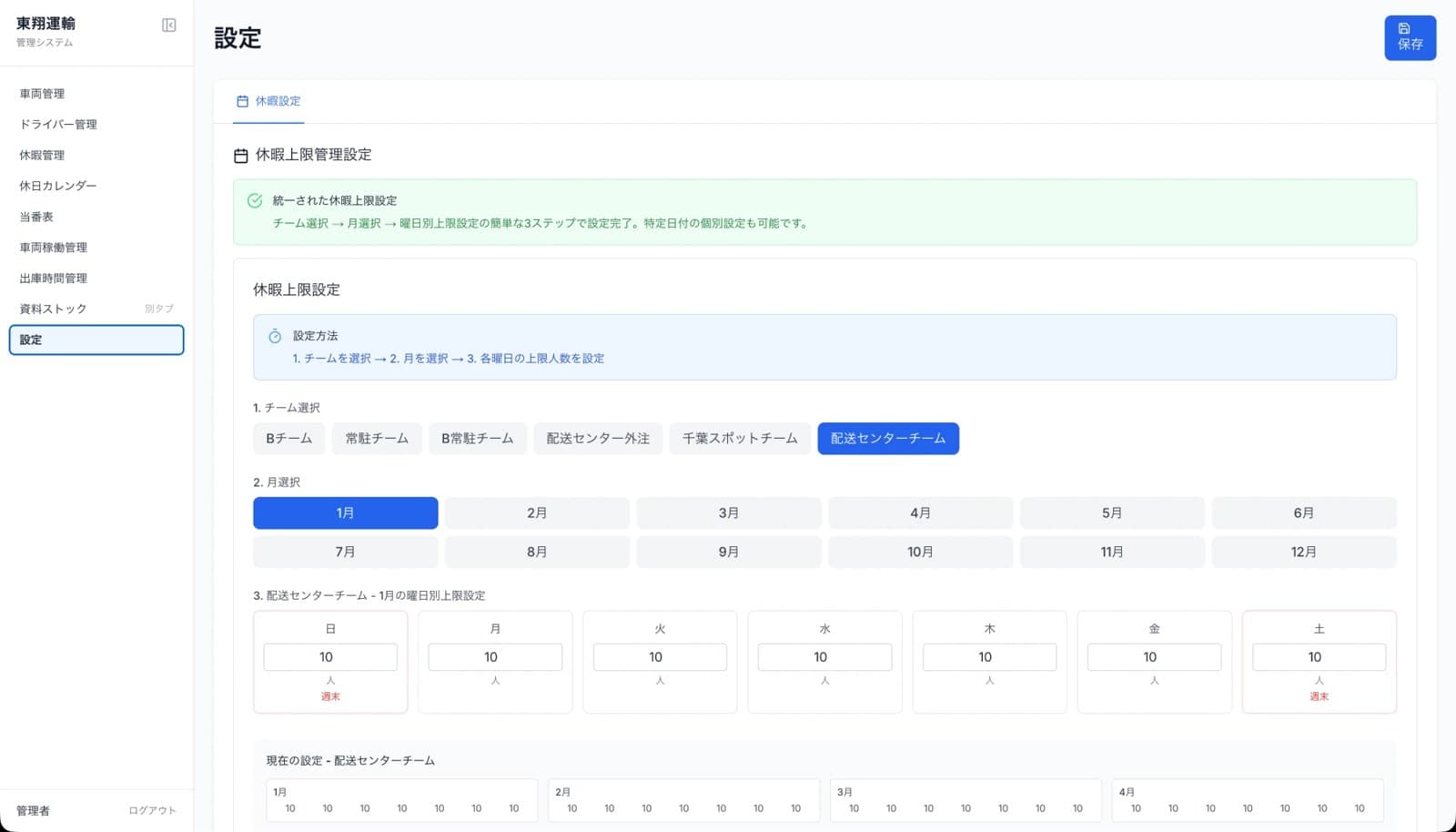
Task: Choose 千葉スポットチーム
Action: [740, 439]
